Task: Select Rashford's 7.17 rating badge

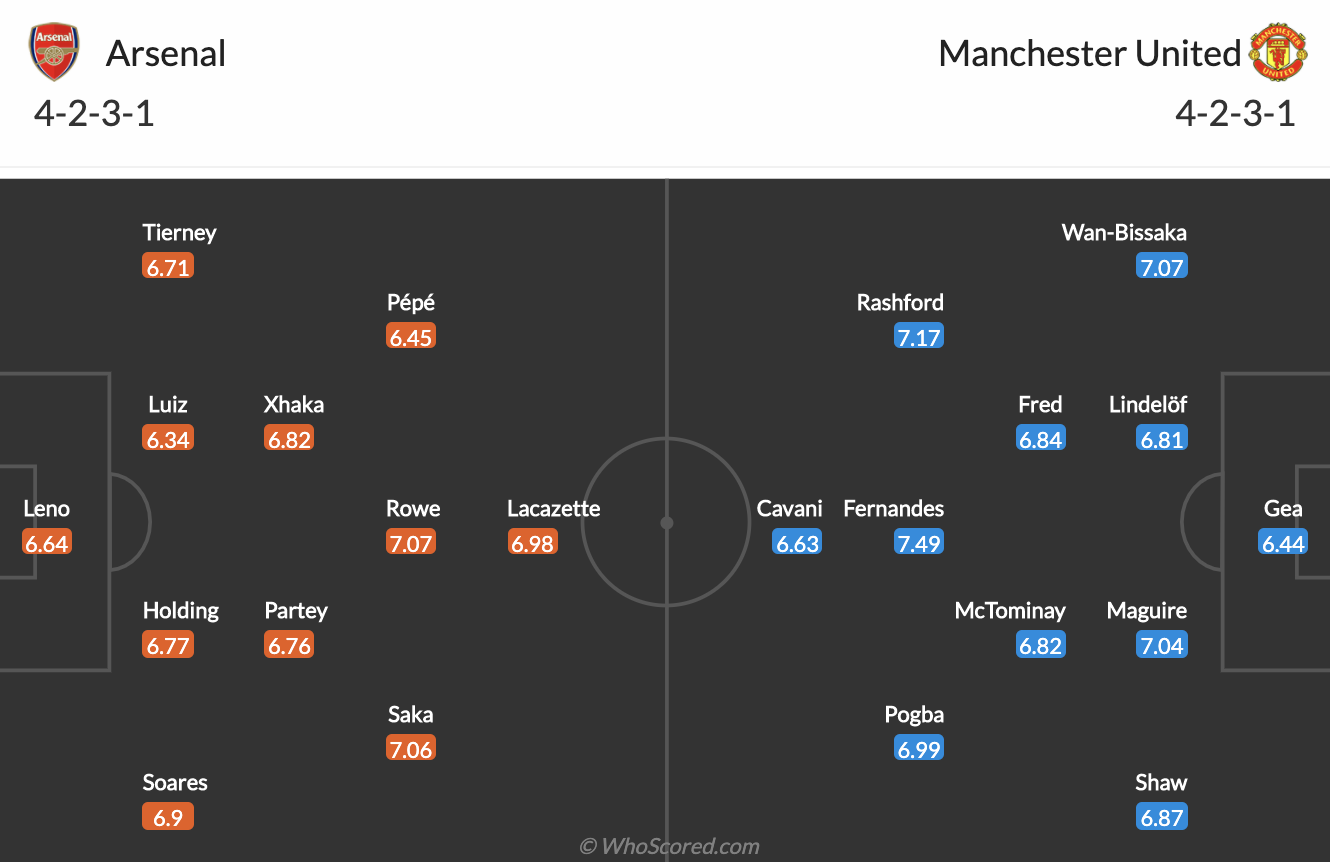Action: [x=919, y=337]
